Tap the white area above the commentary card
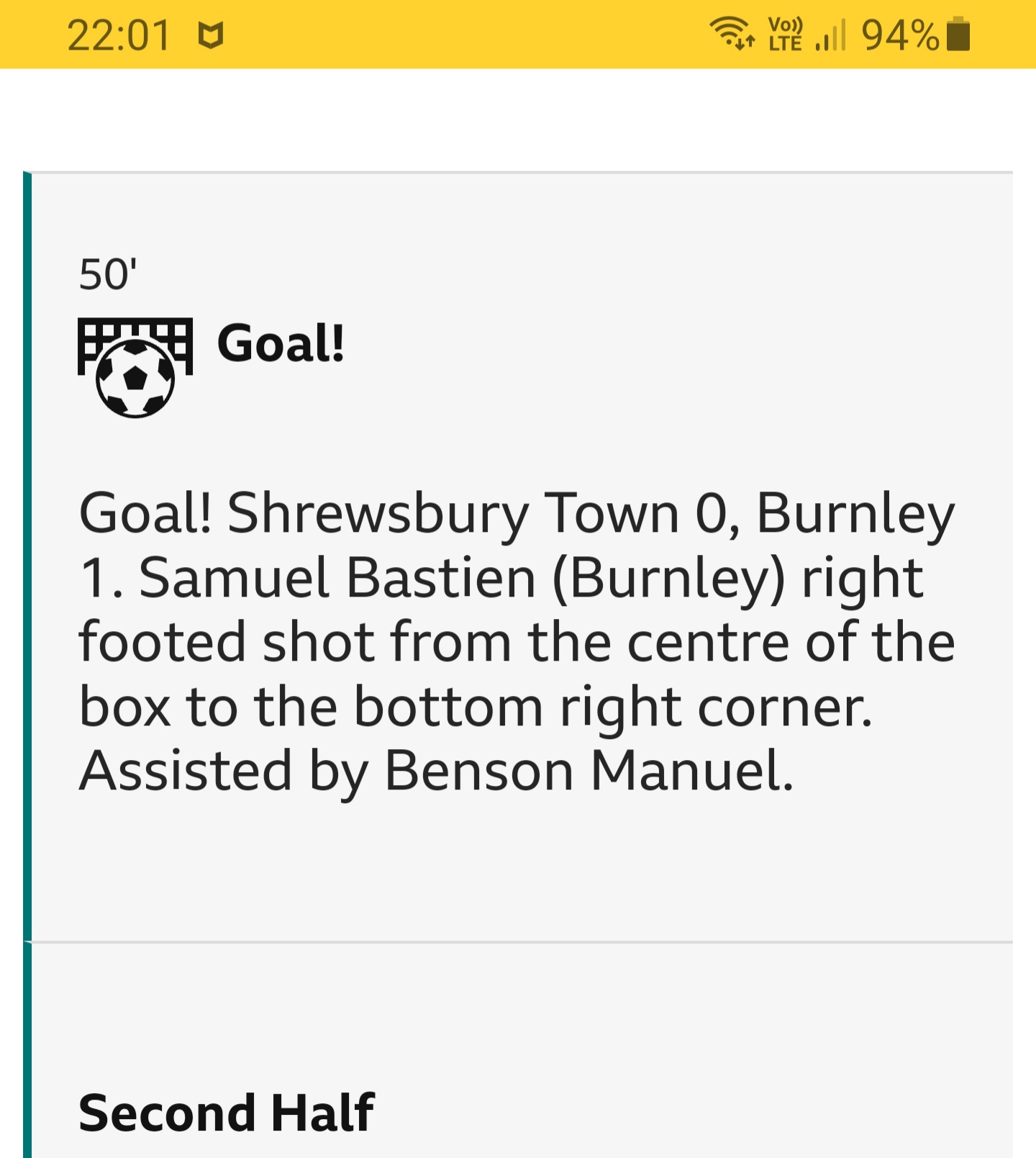Image resolution: width=1036 pixels, height=1158 pixels. tap(518, 119)
